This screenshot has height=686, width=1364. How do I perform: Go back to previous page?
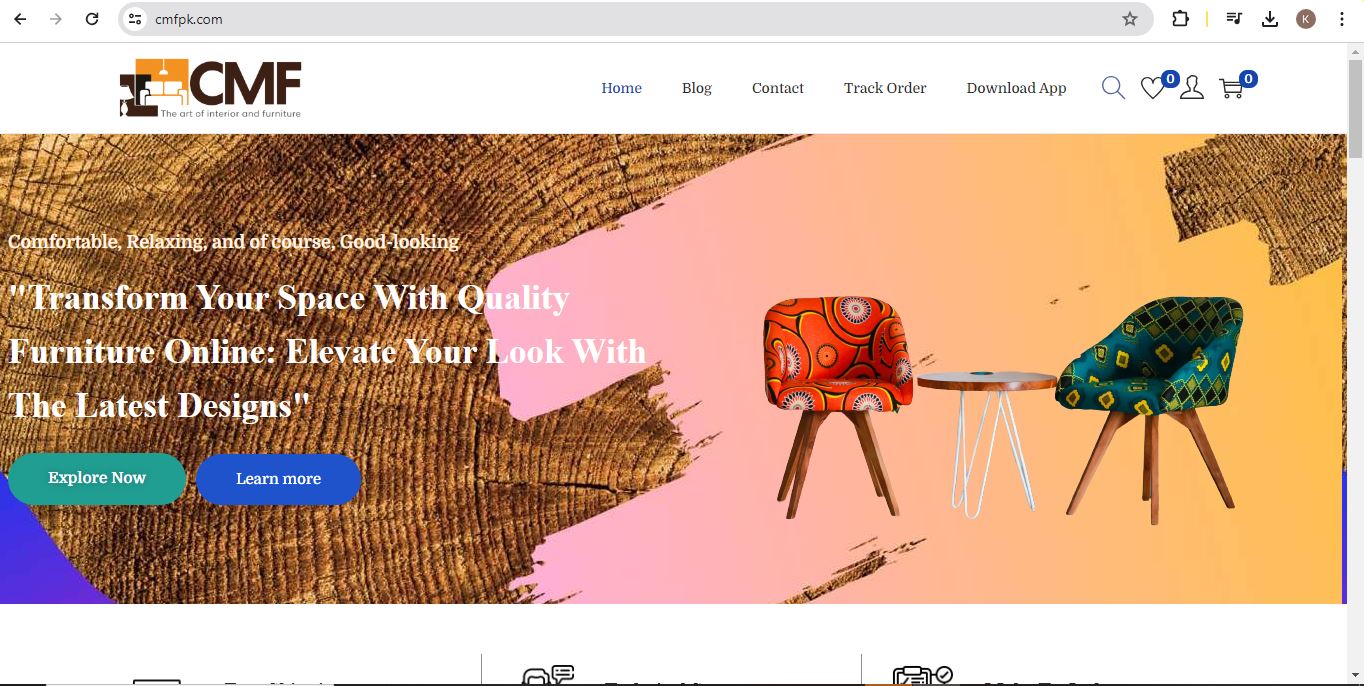point(20,19)
